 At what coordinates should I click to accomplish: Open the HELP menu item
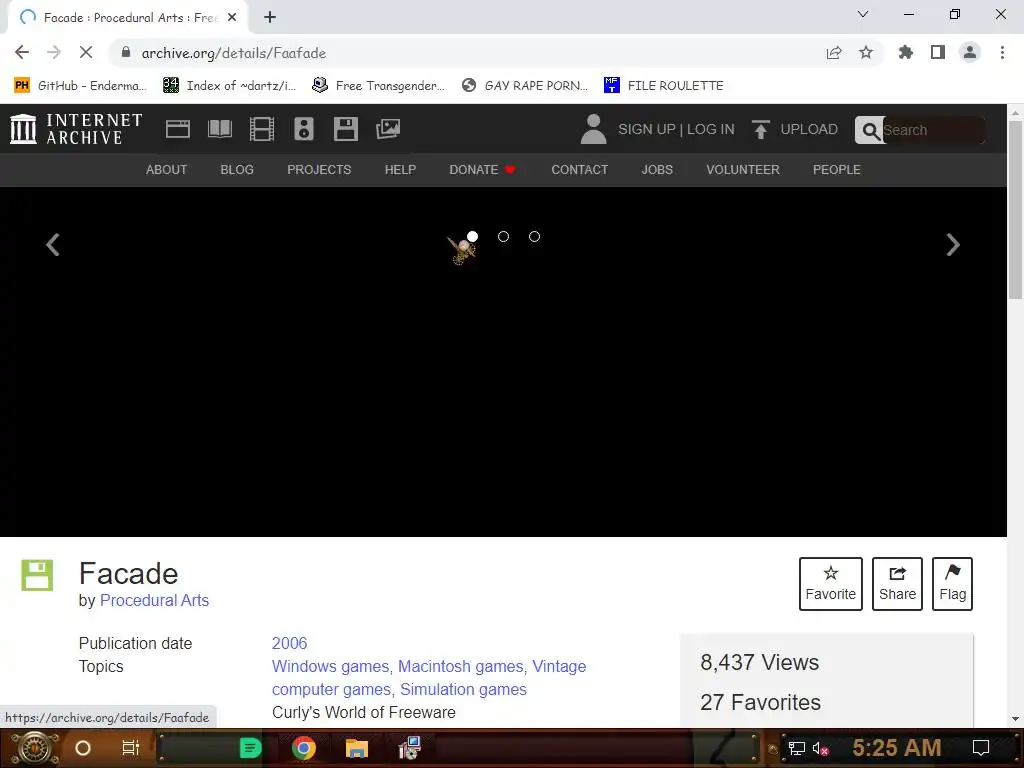point(400,170)
